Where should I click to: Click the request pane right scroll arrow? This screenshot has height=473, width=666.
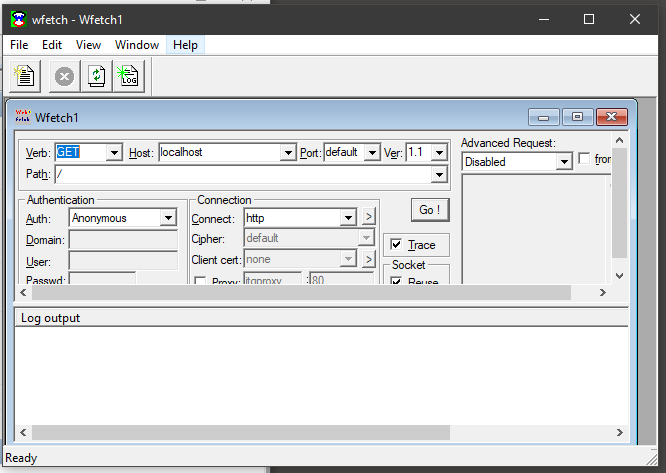tap(602, 292)
